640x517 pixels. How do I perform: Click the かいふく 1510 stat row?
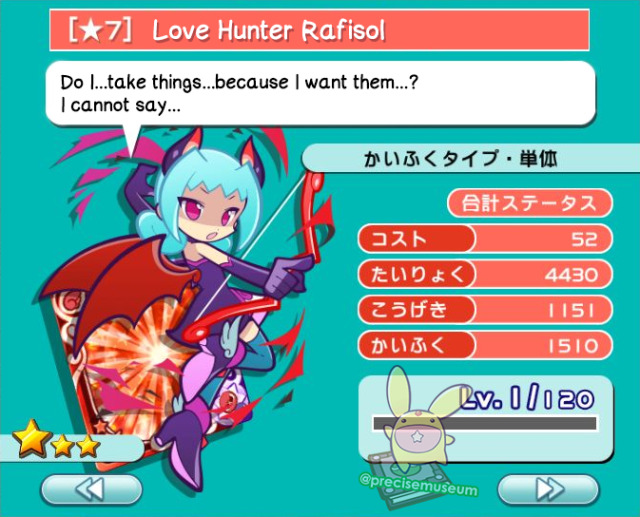pos(485,346)
